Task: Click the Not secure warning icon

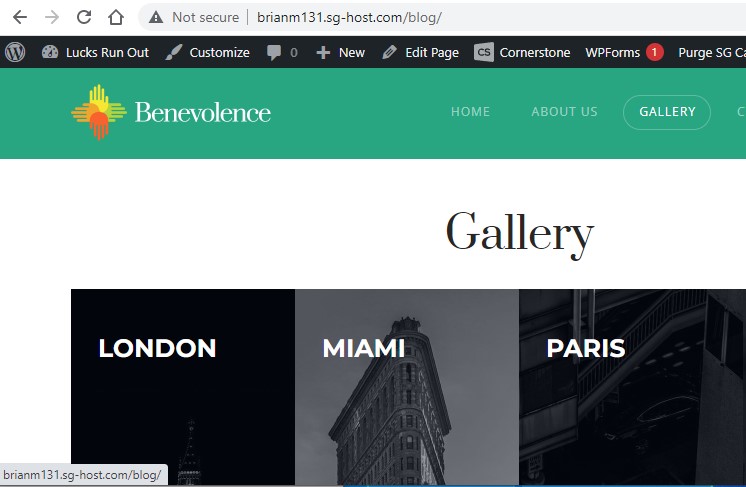Action: tap(156, 17)
